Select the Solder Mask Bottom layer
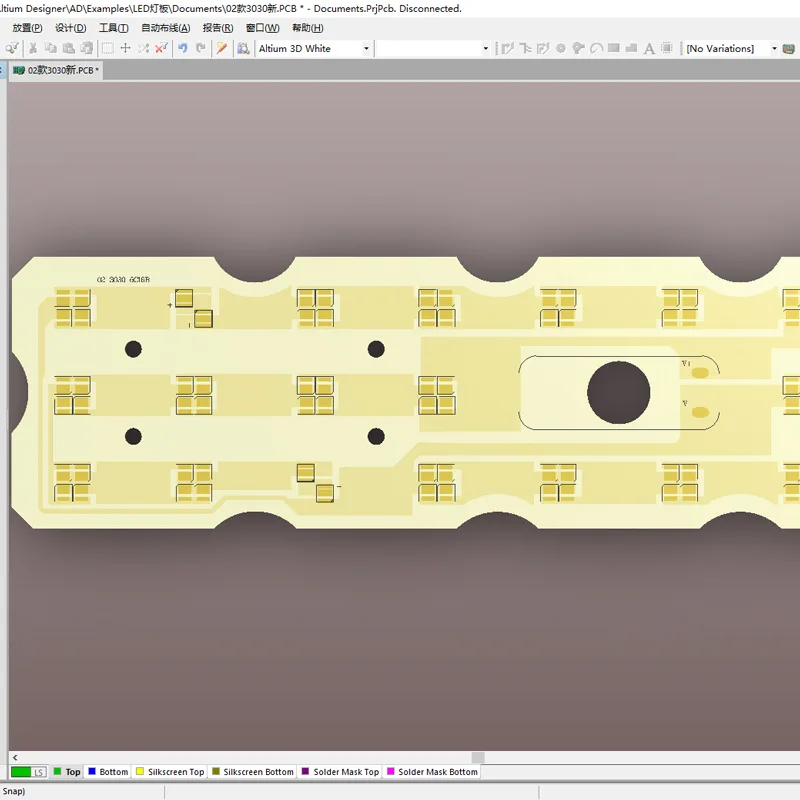 (x=432, y=771)
